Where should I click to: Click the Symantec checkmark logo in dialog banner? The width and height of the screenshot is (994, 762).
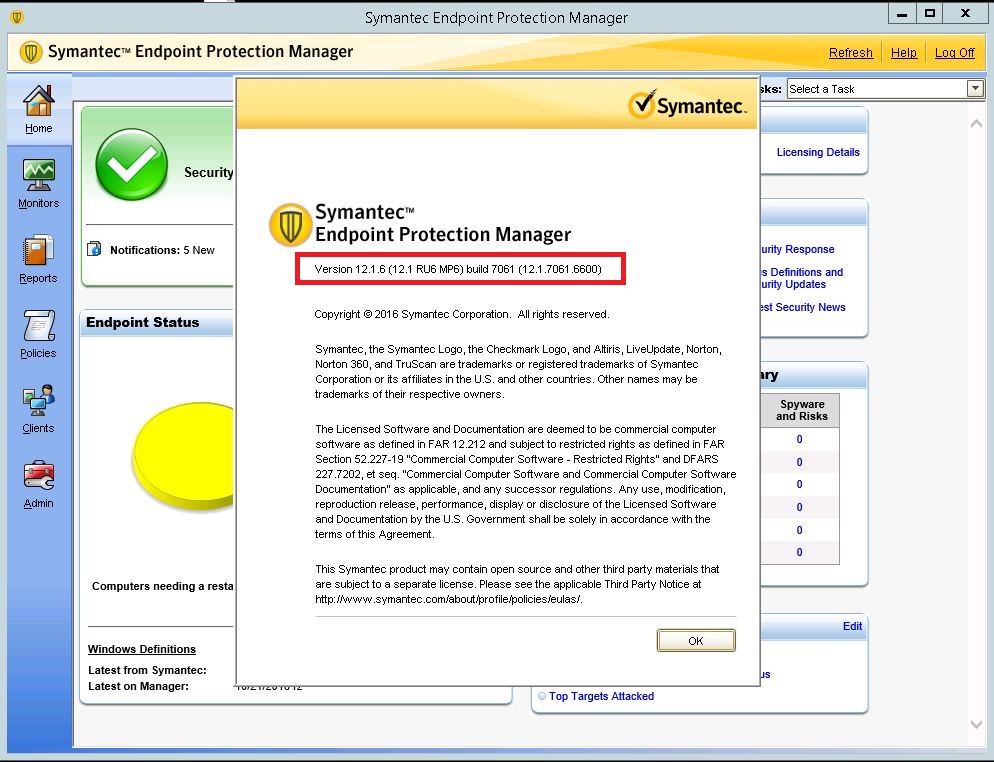pyautogui.click(x=687, y=105)
